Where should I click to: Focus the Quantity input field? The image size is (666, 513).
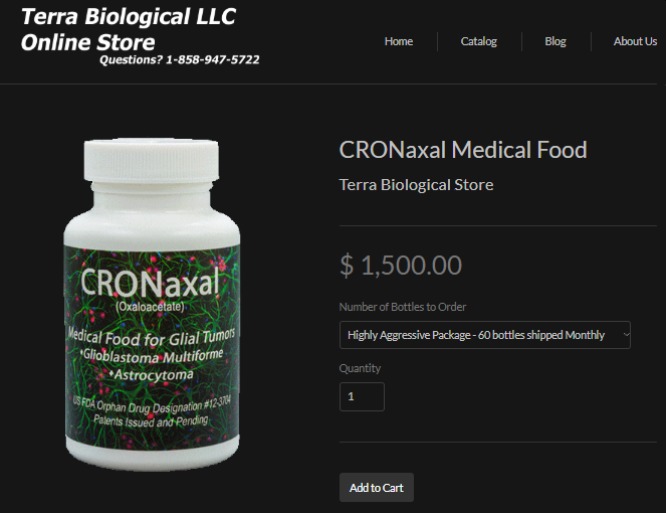362,397
